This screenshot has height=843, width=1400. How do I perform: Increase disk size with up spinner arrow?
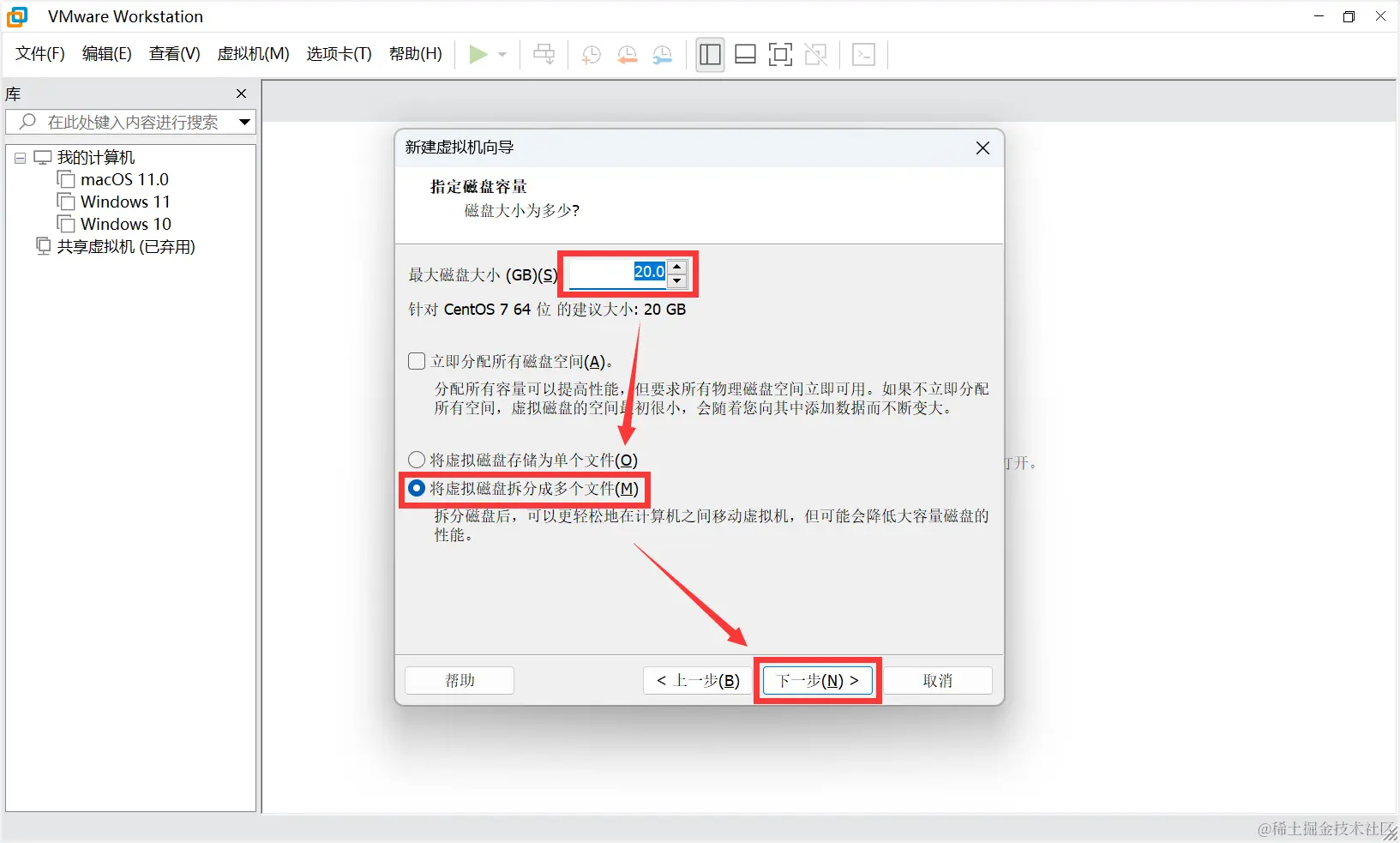click(x=677, y=267)
